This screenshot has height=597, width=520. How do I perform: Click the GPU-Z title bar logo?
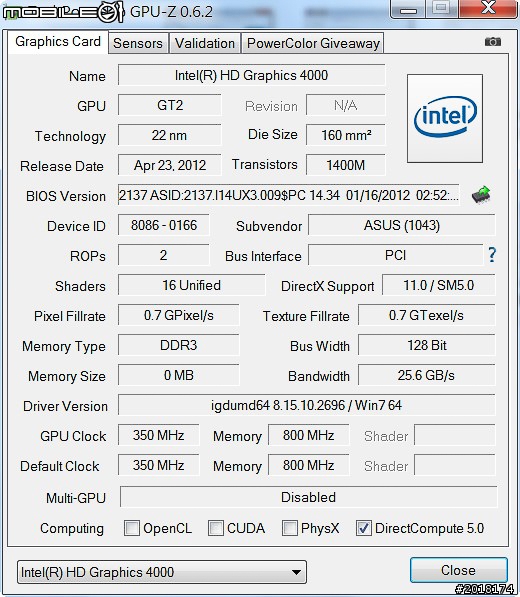coord(64,12)
